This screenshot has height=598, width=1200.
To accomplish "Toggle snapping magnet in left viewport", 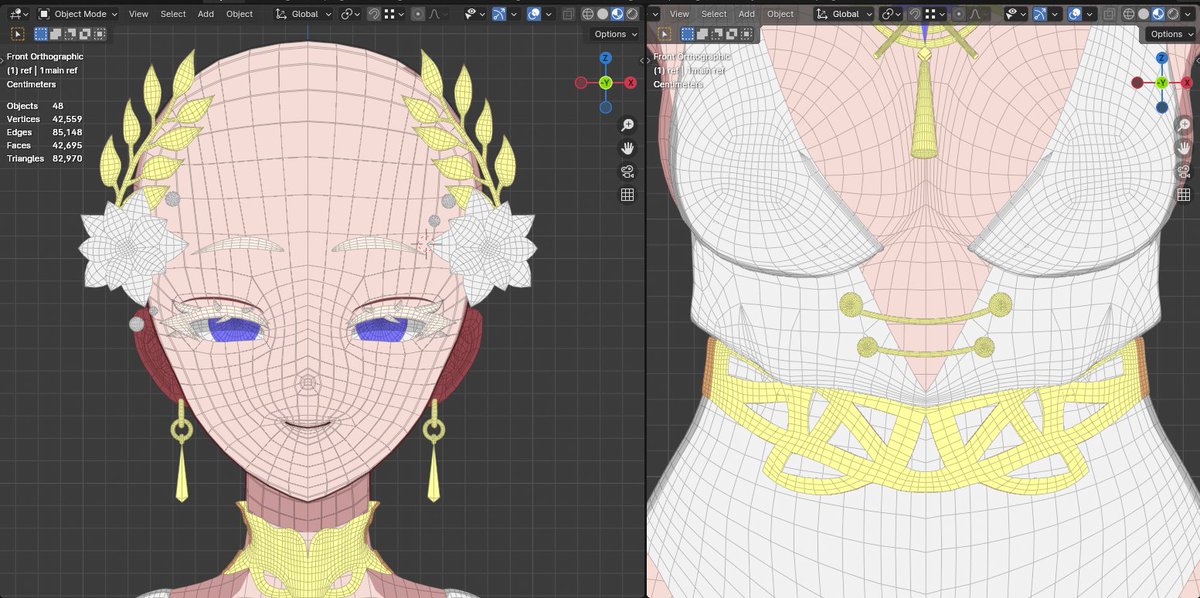I will pyautogui.click(x=374, y=14).
